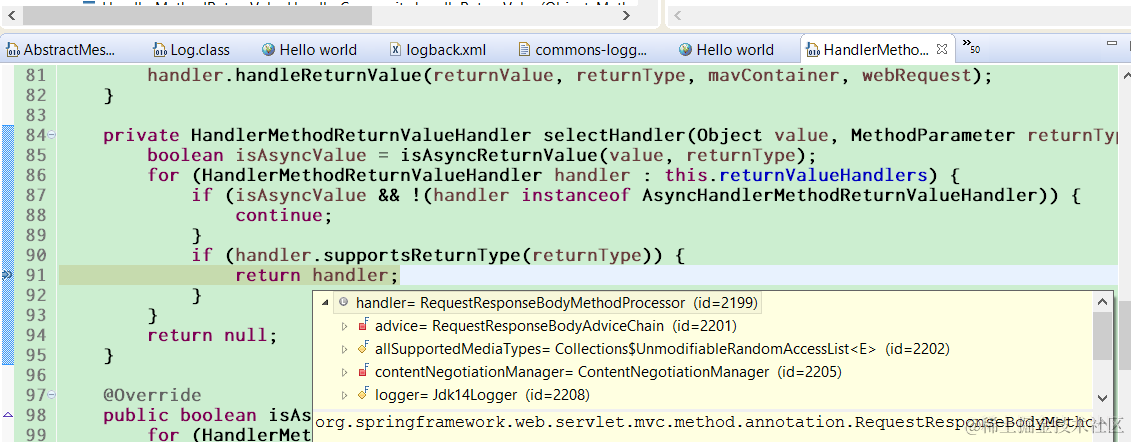Screen dimensions: 1131x442
Task: Click the file icon on commons-logg... tab
Action: coord(525,50)
